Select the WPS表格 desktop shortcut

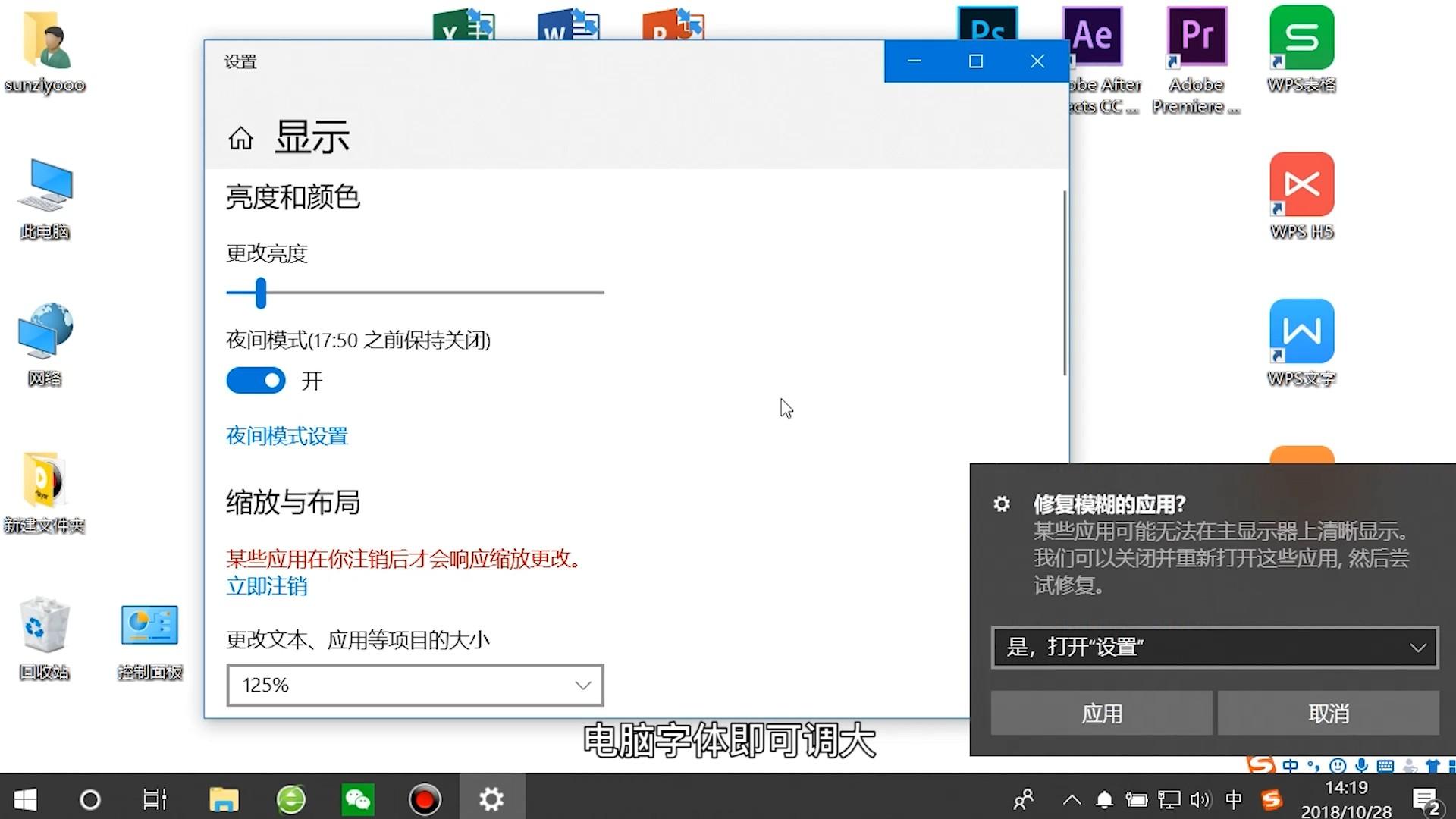tap(1301, 49)
